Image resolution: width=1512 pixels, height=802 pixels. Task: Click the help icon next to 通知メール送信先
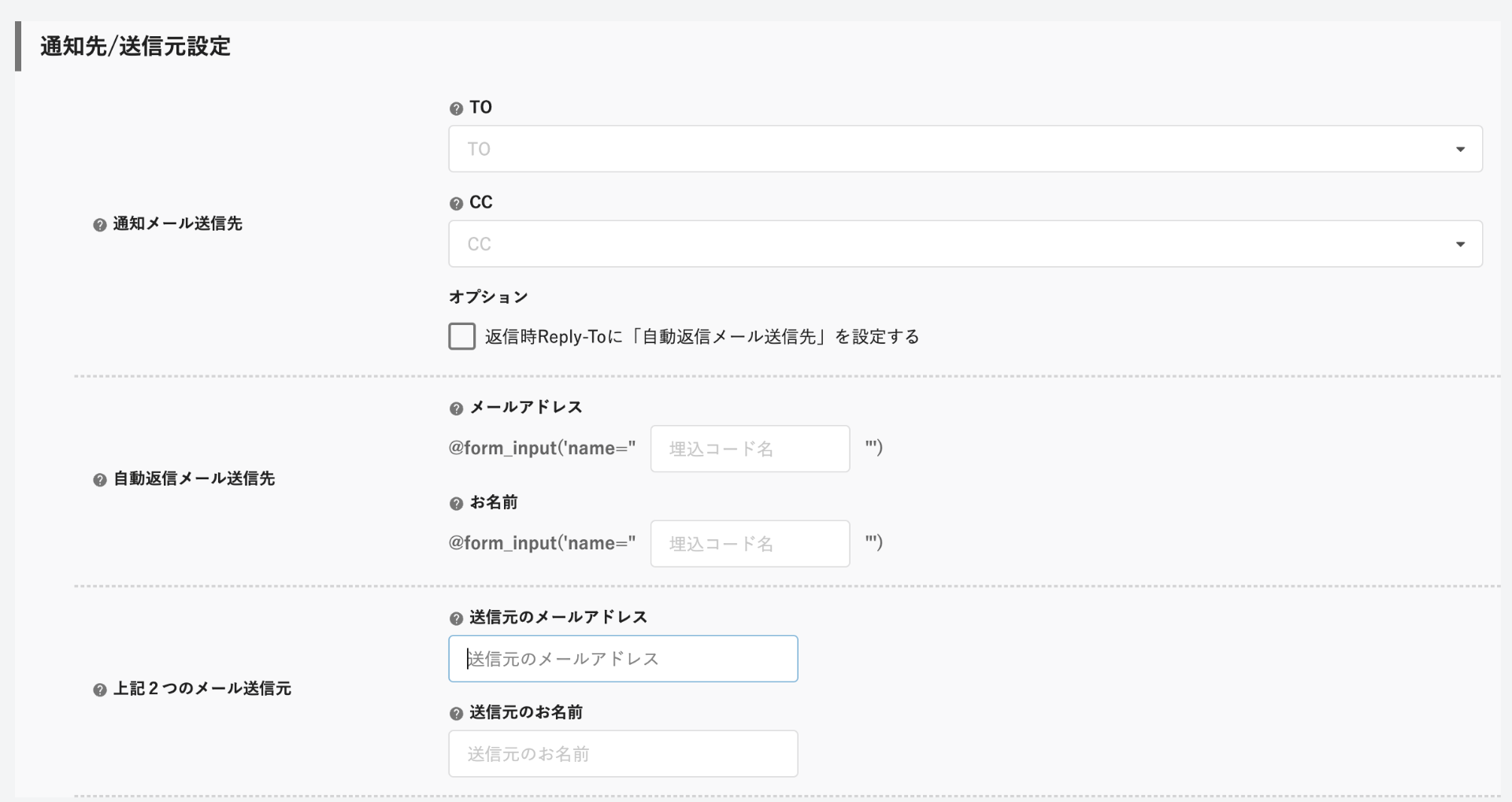pos(99,225)
